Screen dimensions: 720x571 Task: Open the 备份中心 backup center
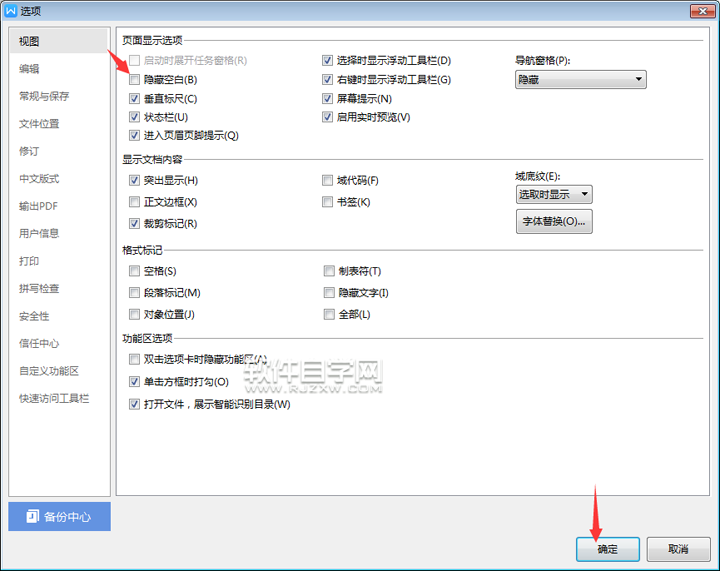[59, 516]
